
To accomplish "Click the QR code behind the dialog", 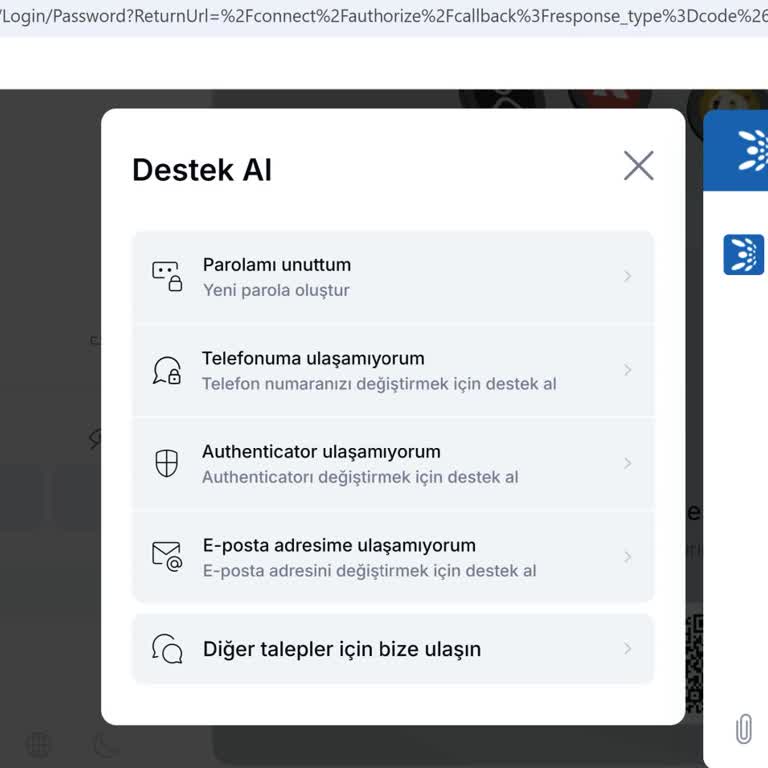I will pyautogui.click(x=695, y=663).
